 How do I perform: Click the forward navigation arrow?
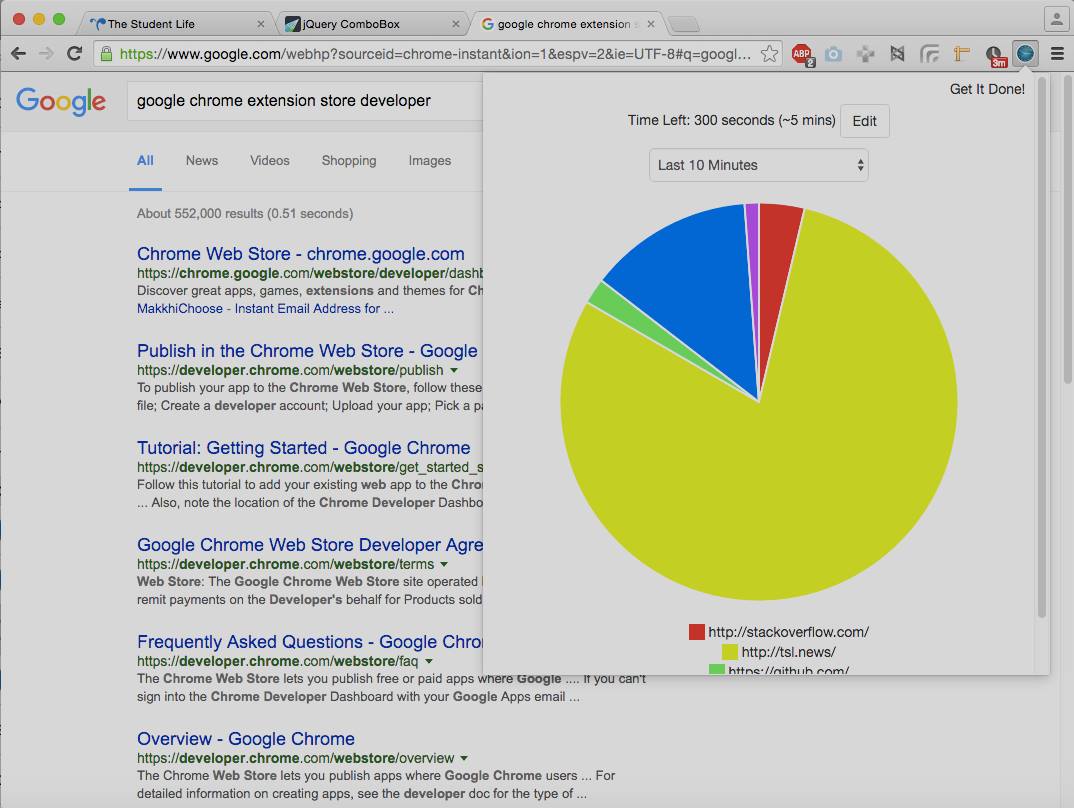pyautogui.click(x=47, y=53)
